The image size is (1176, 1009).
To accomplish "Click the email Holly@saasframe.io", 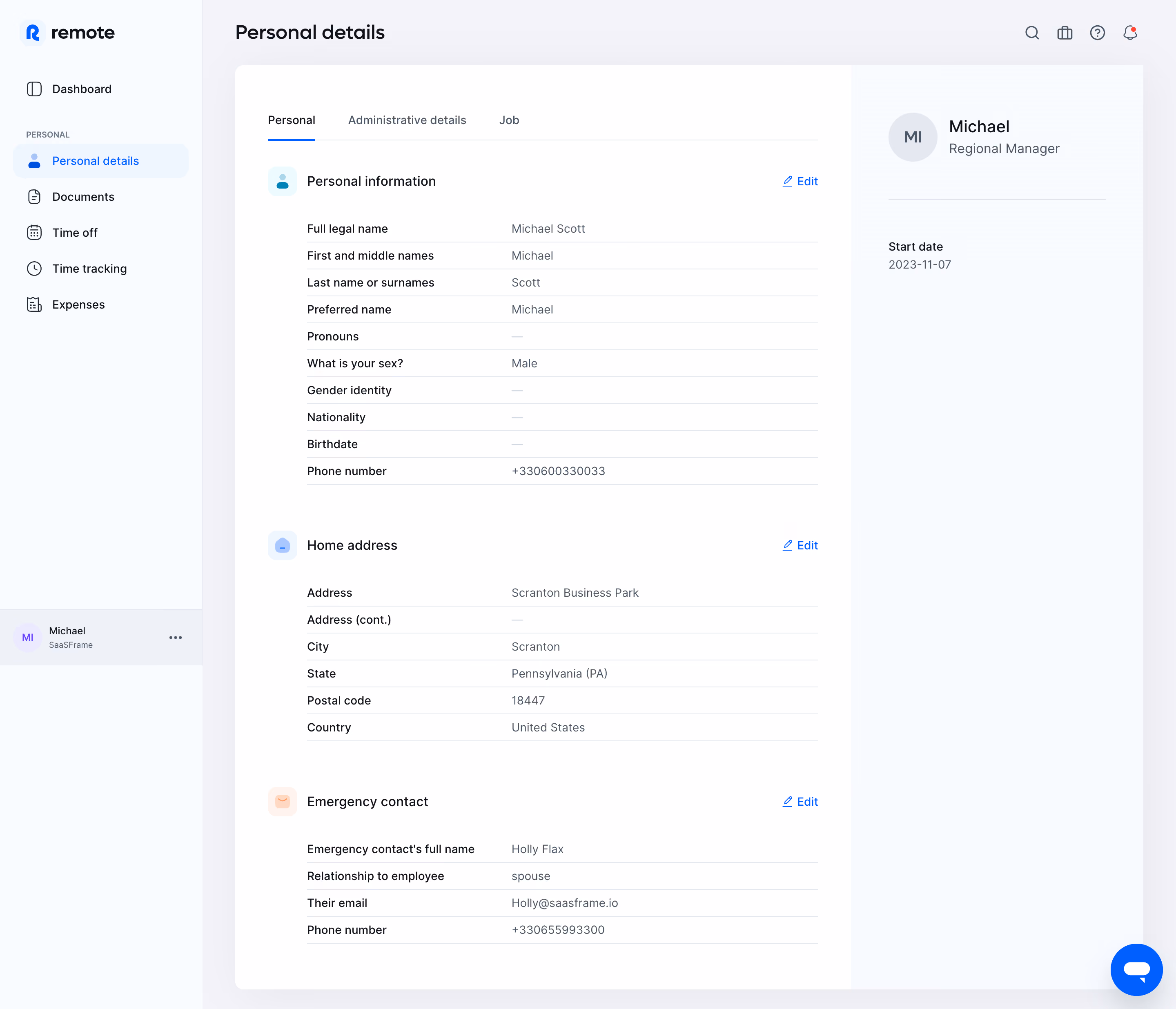I will 565,903.
